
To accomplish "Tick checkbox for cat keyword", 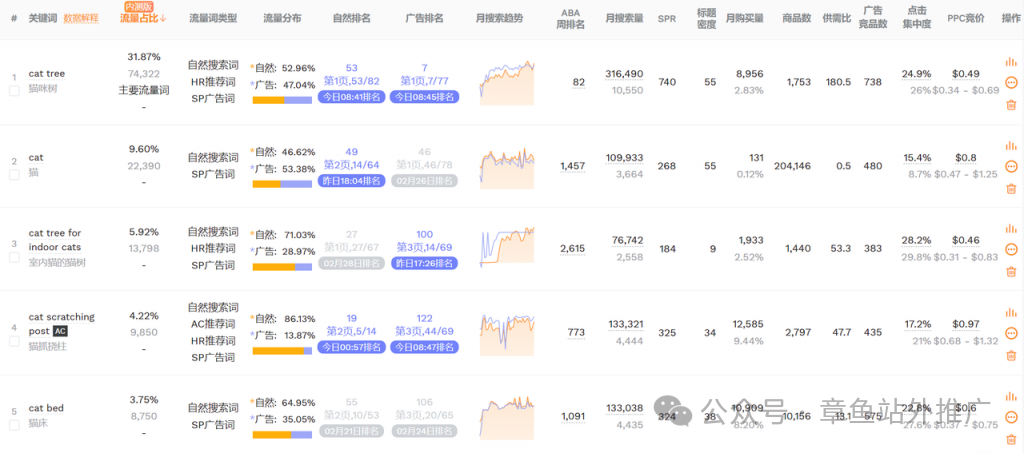I will tap(14, 175).
